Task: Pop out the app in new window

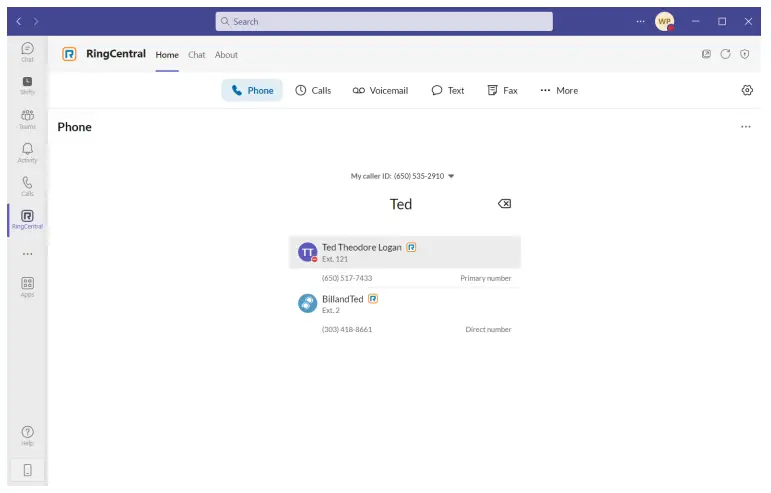Action: pyautogui.click(x=706, y=54)
